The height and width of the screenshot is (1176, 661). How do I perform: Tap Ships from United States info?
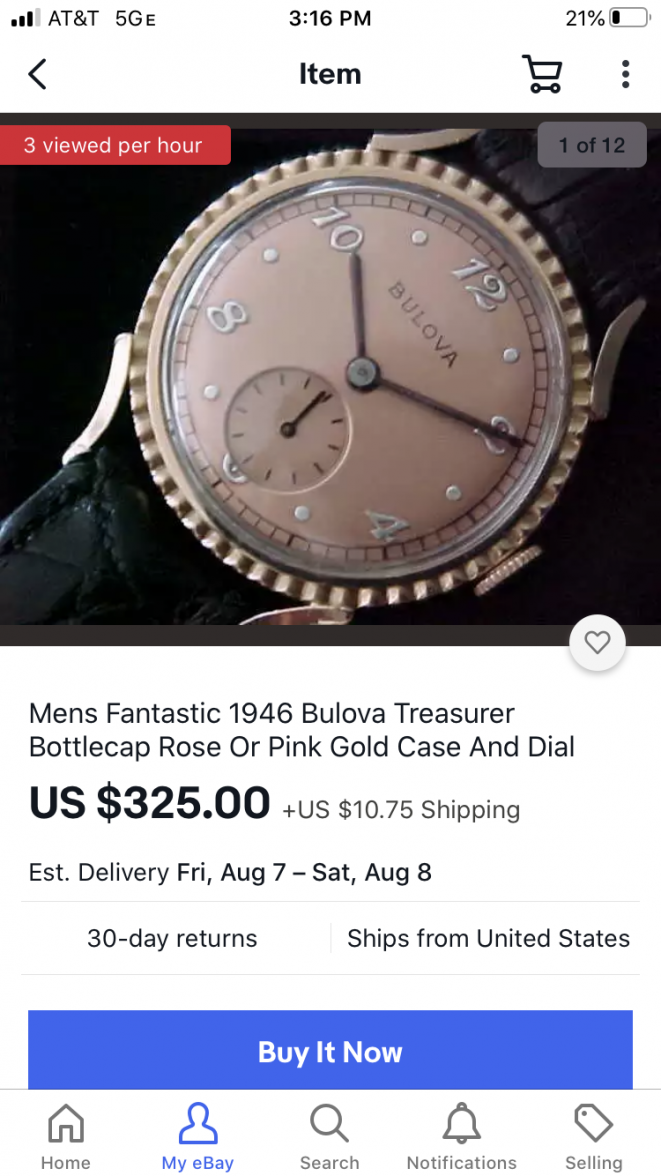(488, 938)
